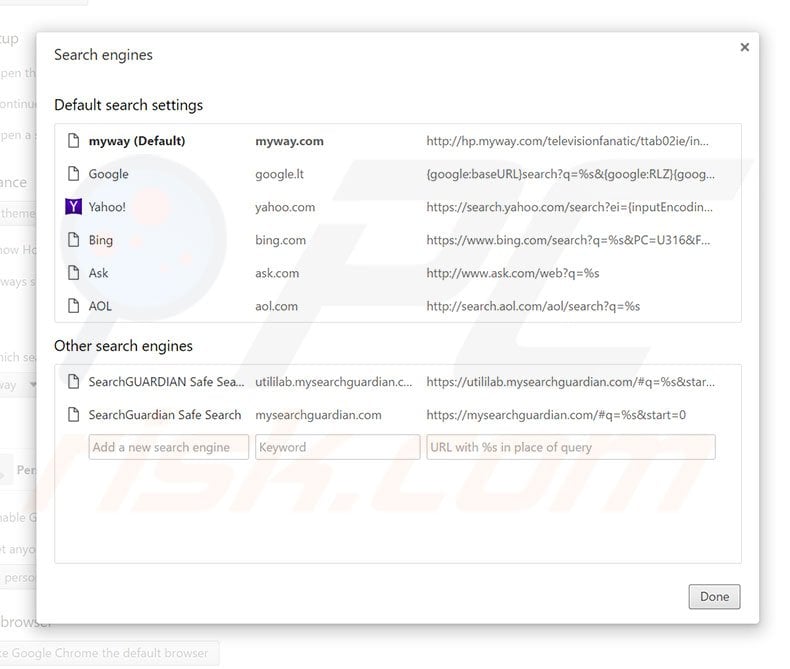This screenshot has height=669, width=790.
Task: Click the https://utililab.mysearchguardian.com URL
Action: 570,382
